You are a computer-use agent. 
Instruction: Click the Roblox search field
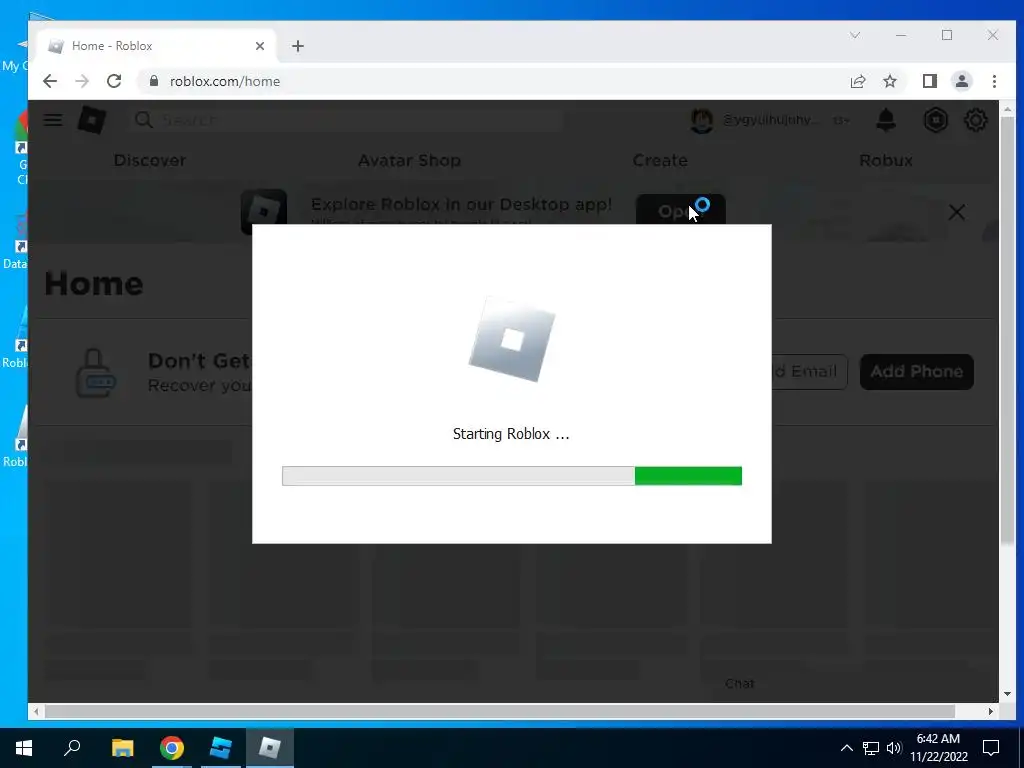coord(346,120)
